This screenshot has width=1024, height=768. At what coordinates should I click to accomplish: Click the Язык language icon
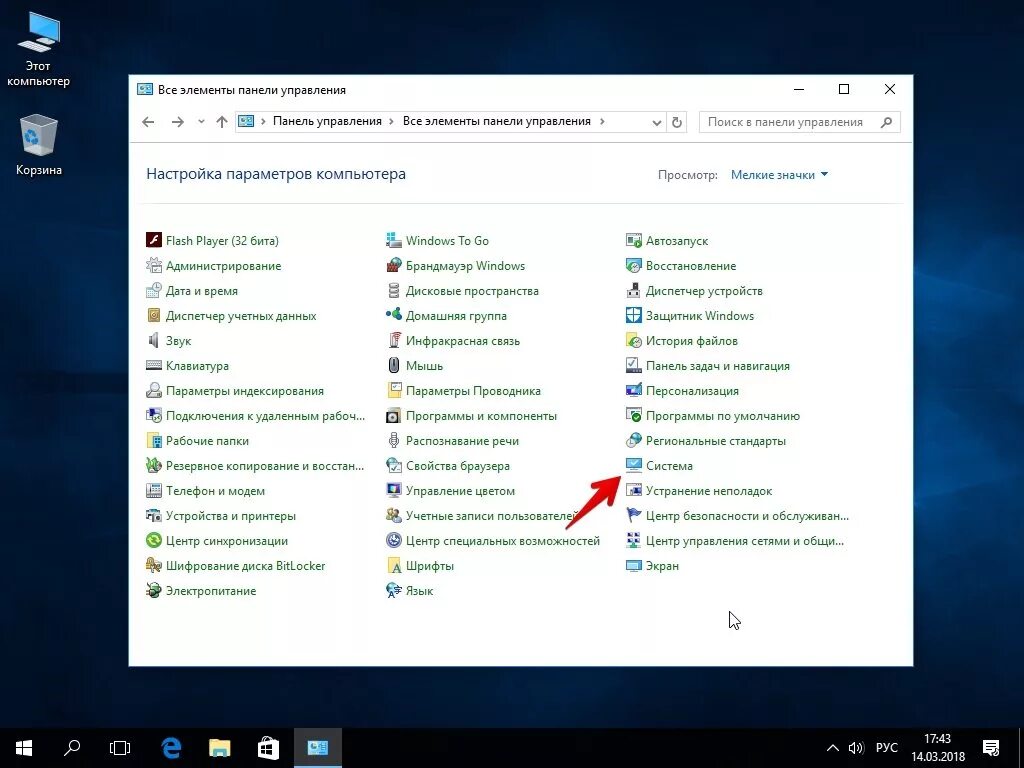394,590
